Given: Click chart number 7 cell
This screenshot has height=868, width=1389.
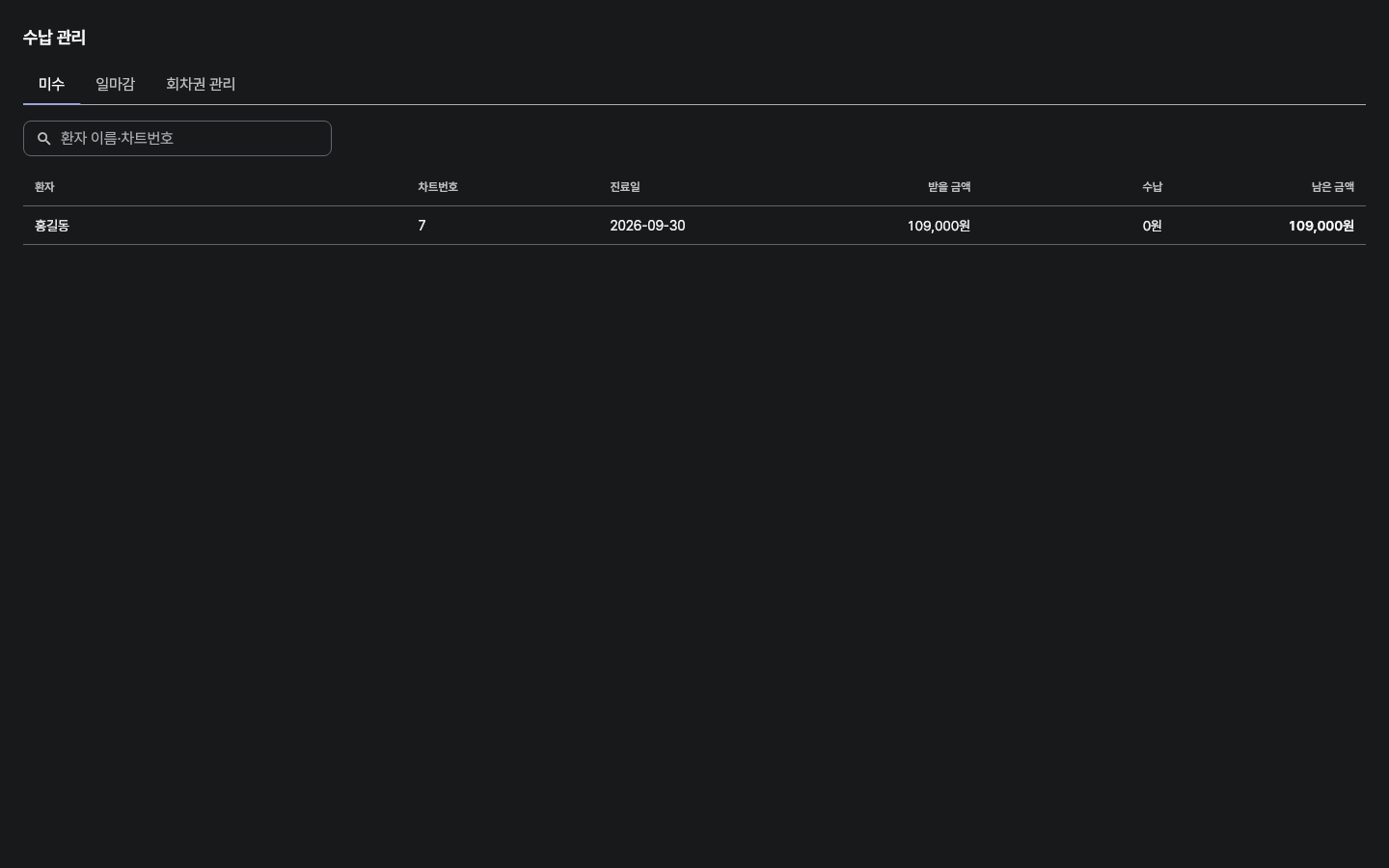Looking at the screenshot, I should [x=422, y=226].
